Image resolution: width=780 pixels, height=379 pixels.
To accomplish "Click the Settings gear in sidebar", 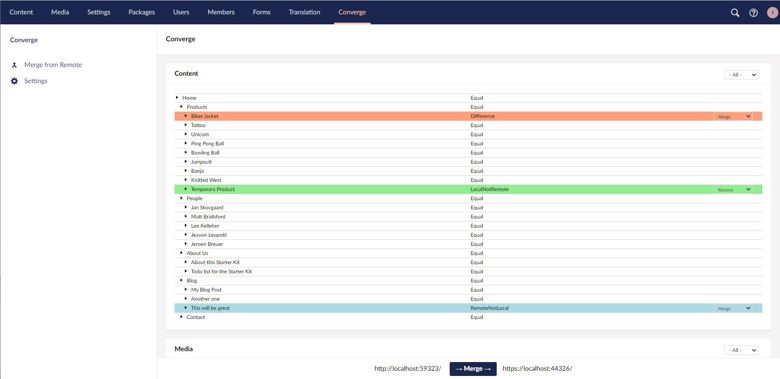I will (x=14, y=81).
